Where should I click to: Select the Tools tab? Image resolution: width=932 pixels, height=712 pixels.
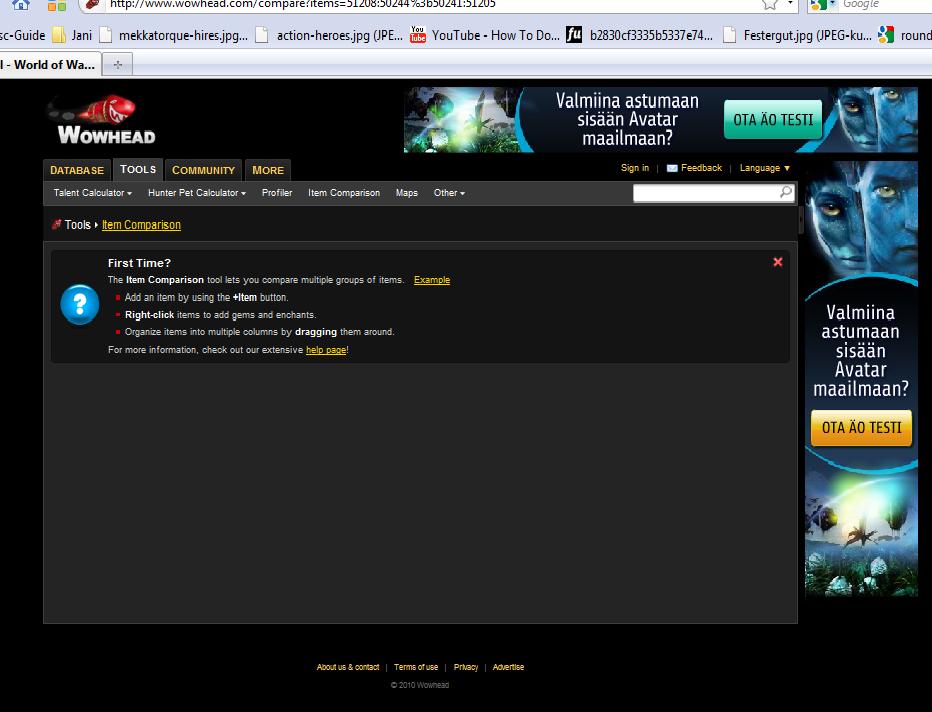click(138, 169)
